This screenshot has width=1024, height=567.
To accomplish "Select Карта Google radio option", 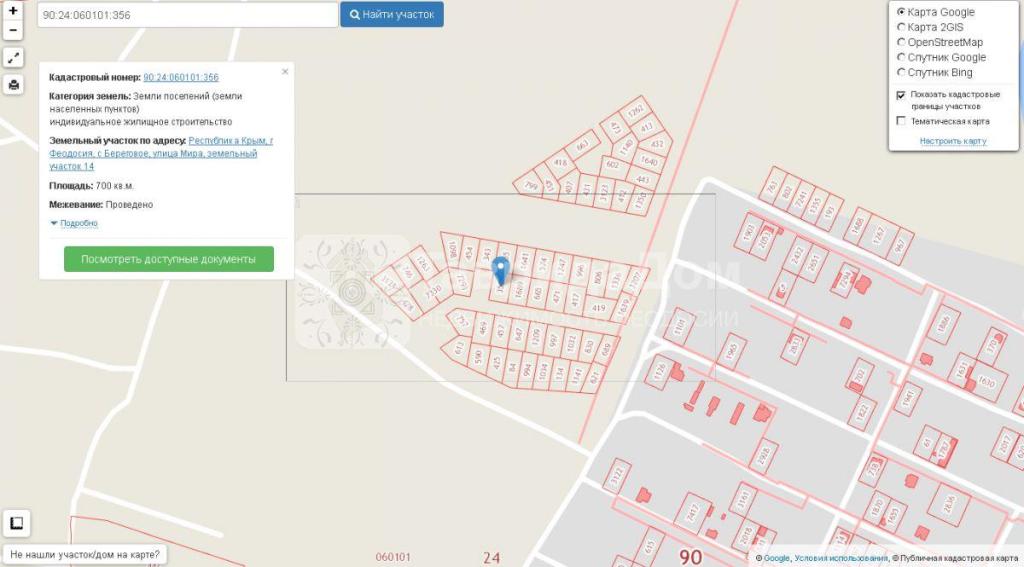I will (x=901, y=12).
